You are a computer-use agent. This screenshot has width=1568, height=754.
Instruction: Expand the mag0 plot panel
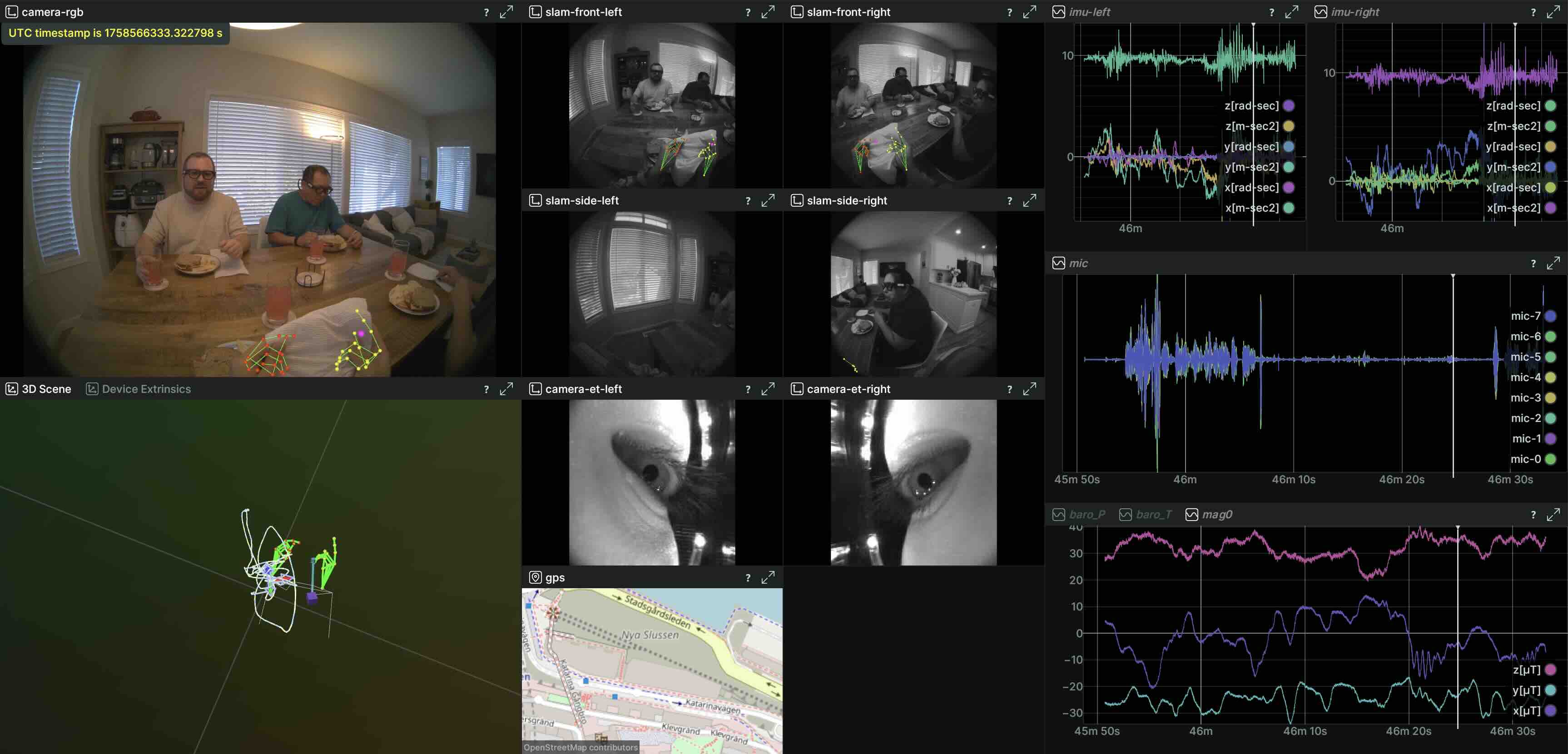1553,514
